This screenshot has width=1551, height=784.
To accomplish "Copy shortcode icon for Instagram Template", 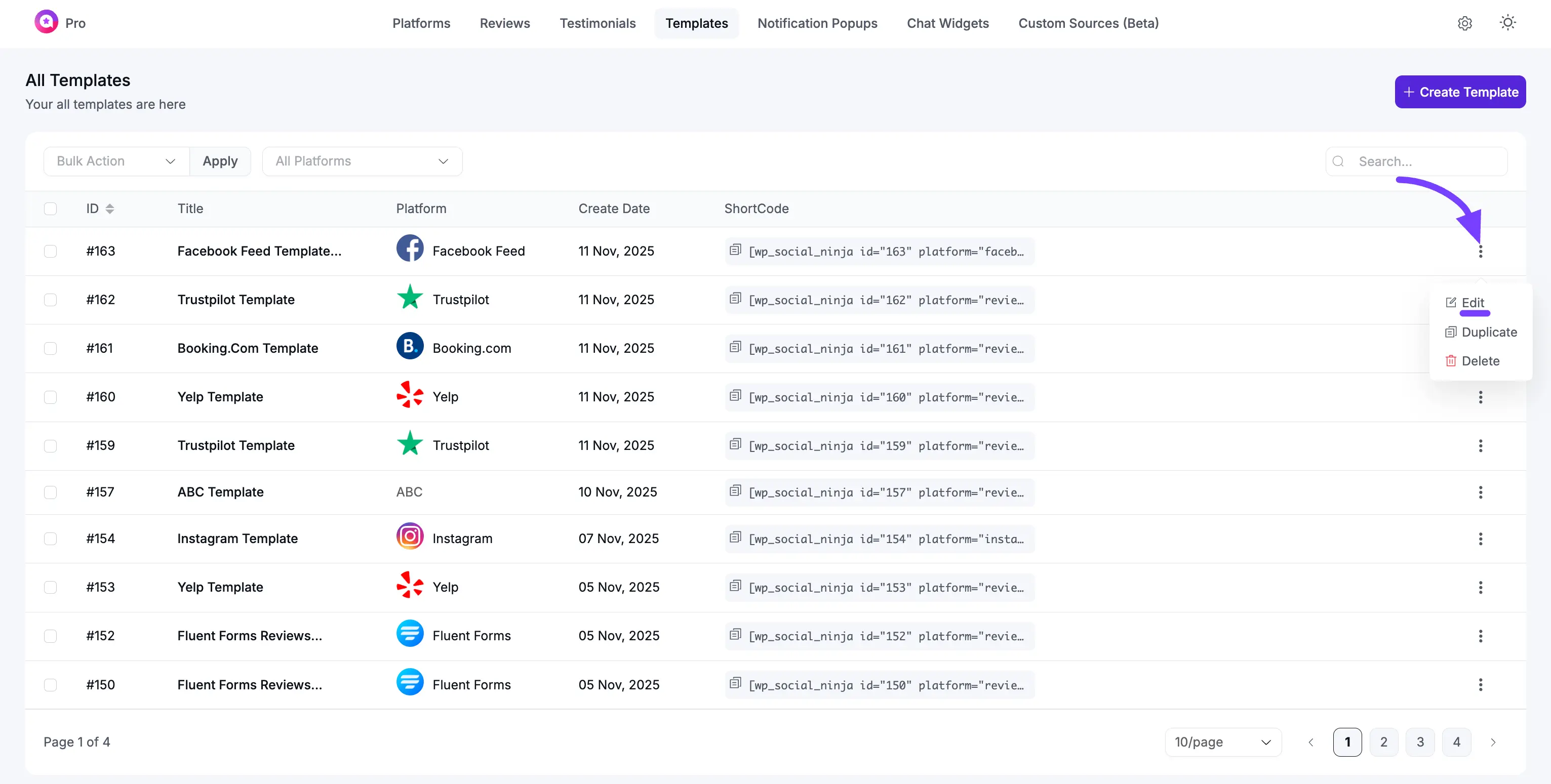I will tap(735, 538).
